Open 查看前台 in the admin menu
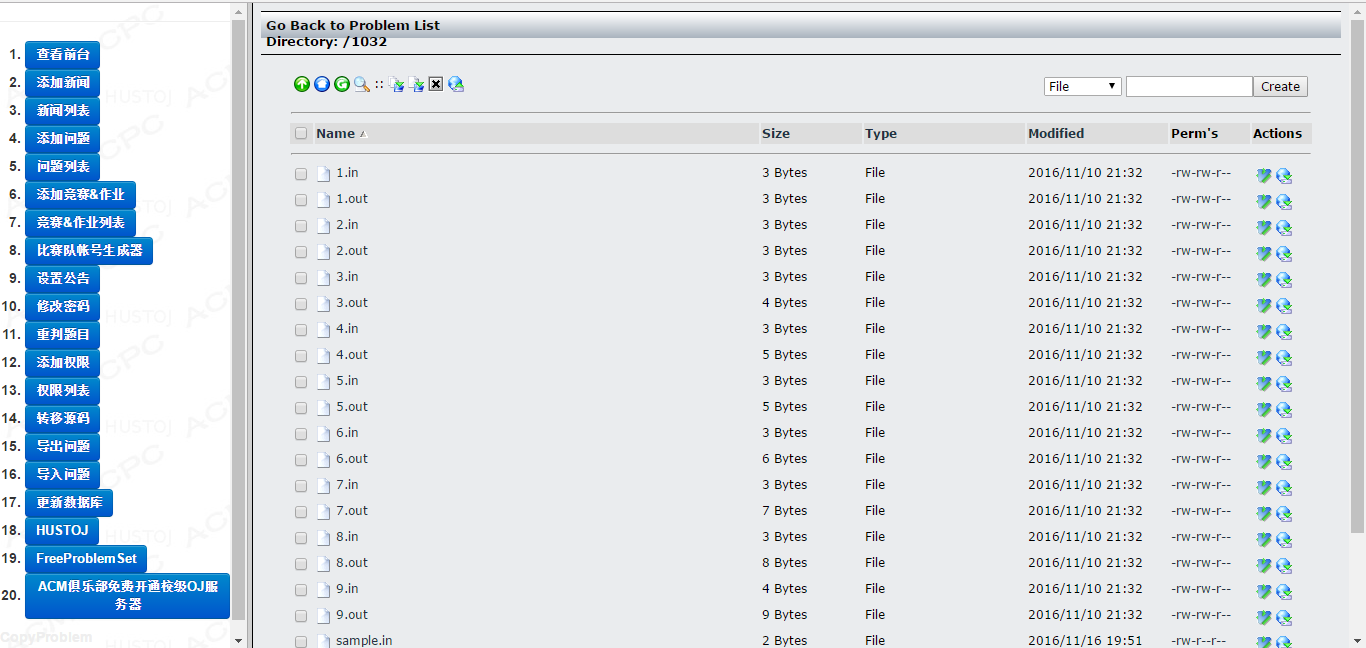 pyautogui.click(x=63, y=55)
